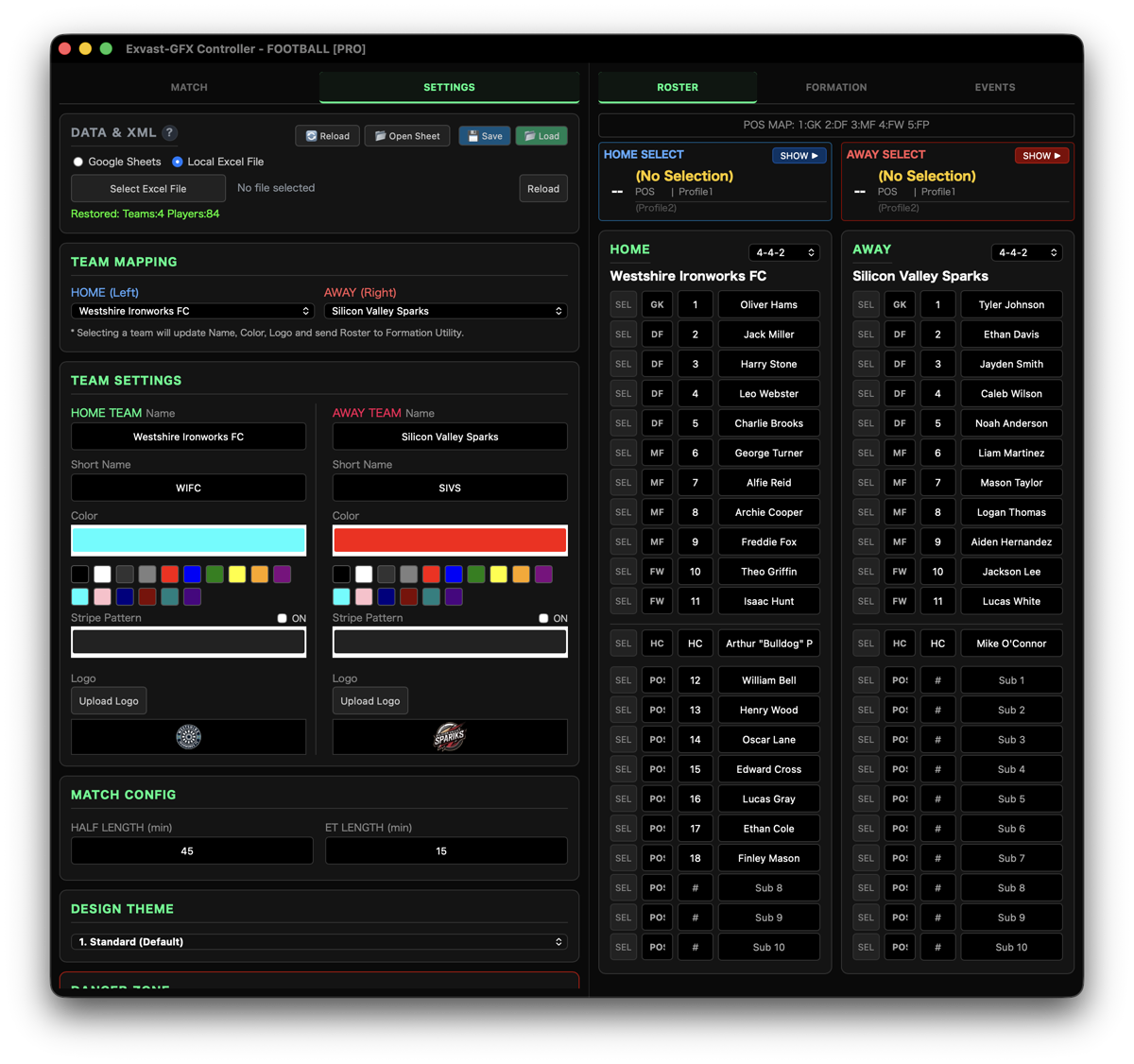The height and width of the screenshot is (1064, 1134).
Task: Click SEL button for Jackson Lee
Action: pyautogui.click(x=867, y=572)
